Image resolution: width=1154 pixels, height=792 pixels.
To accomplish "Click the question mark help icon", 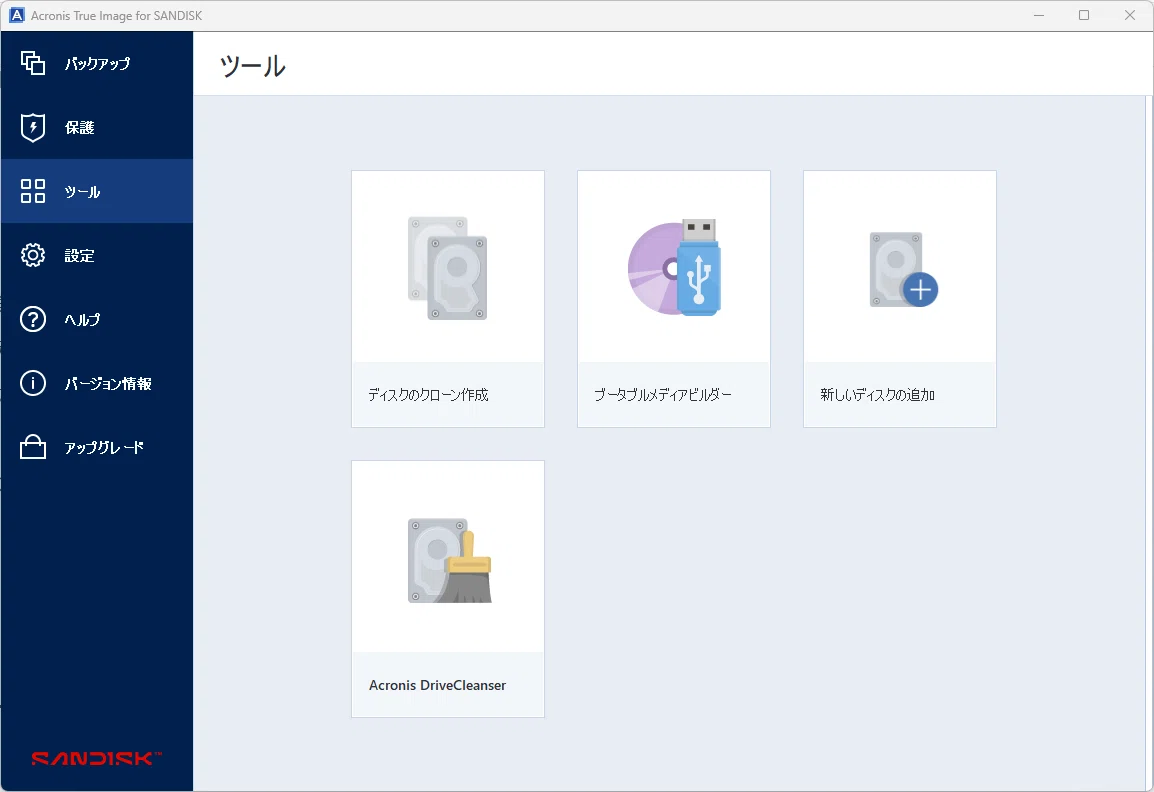I will pyautogui.click(x=32, y=319).
